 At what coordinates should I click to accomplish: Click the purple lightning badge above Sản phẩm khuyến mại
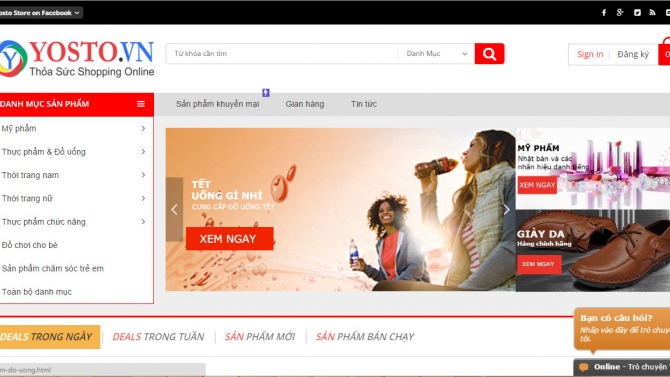[x=266, y=92]
